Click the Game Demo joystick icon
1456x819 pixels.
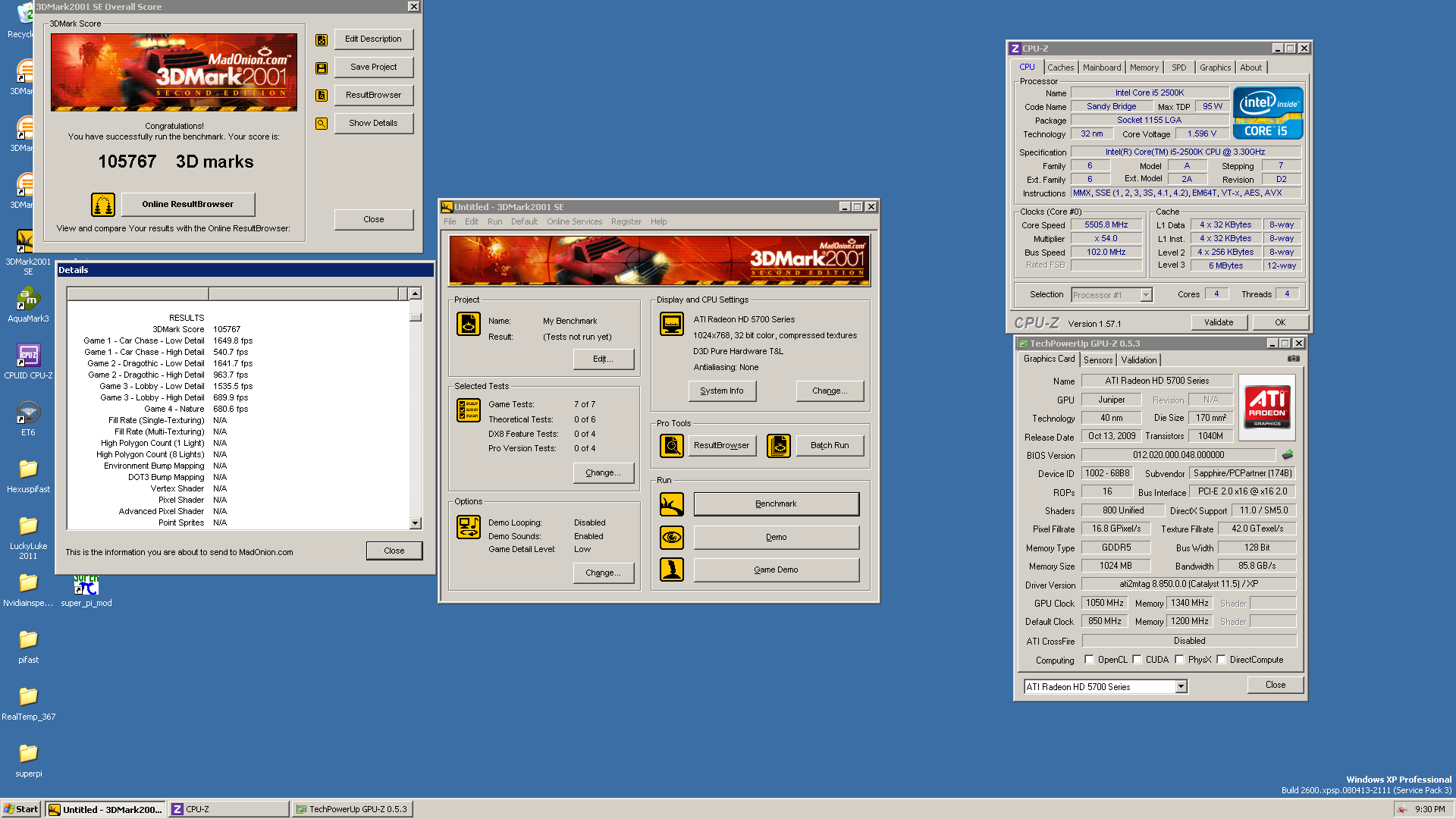pyautogui.click(x=672, y=570)
